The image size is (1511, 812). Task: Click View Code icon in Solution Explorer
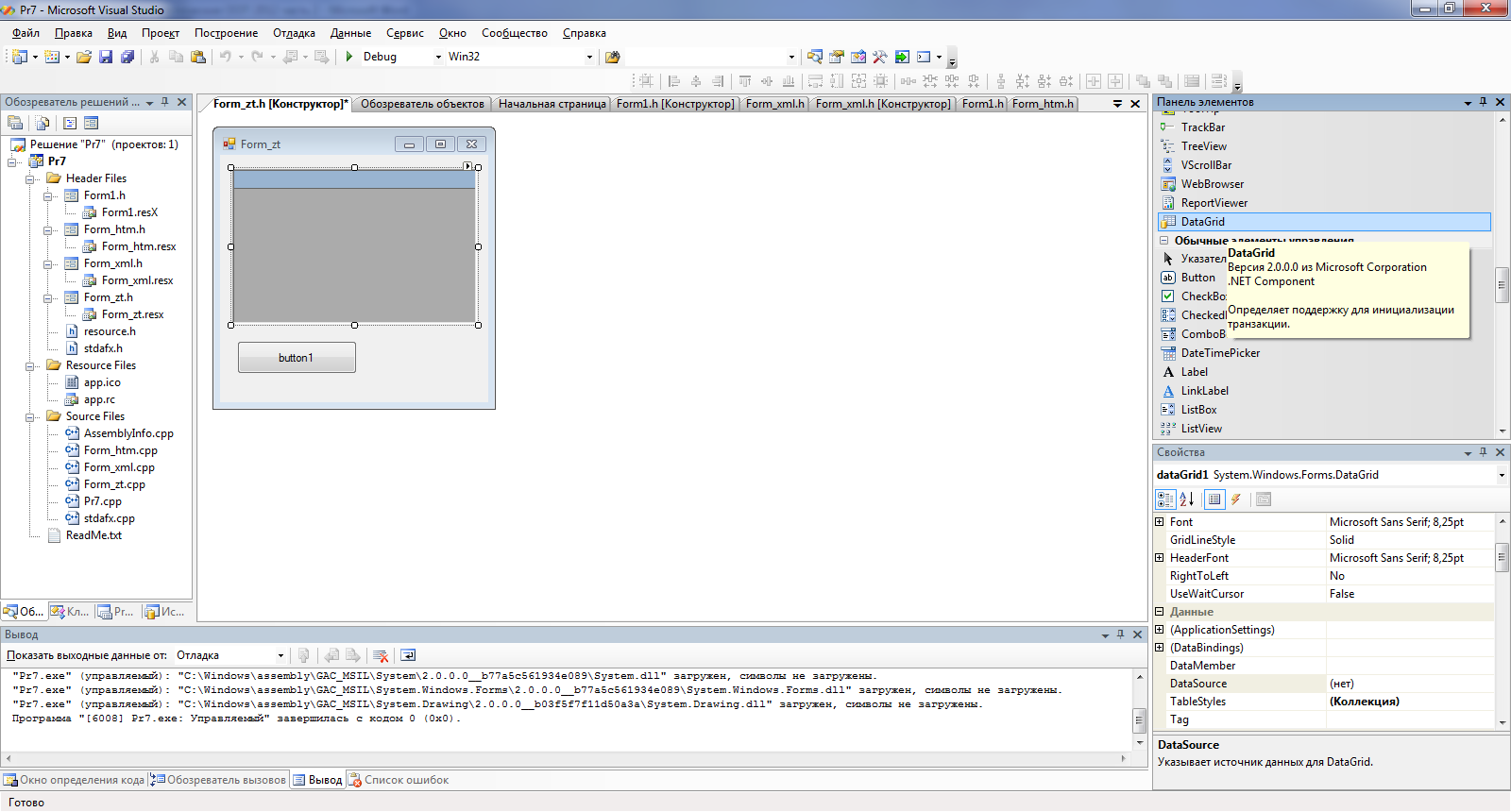pos(70,123)
